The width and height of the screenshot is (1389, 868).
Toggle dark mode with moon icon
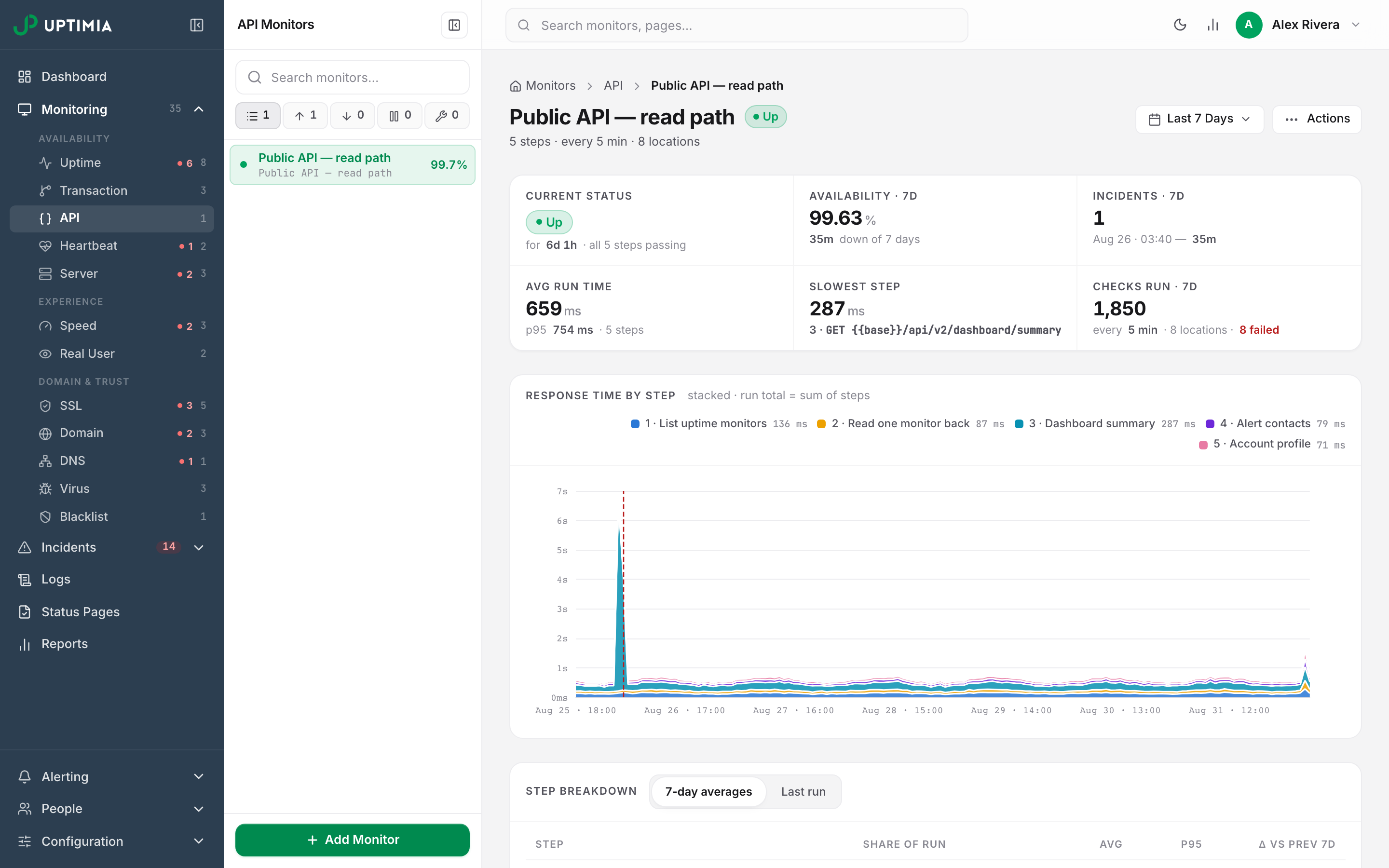coord(1180,25)
